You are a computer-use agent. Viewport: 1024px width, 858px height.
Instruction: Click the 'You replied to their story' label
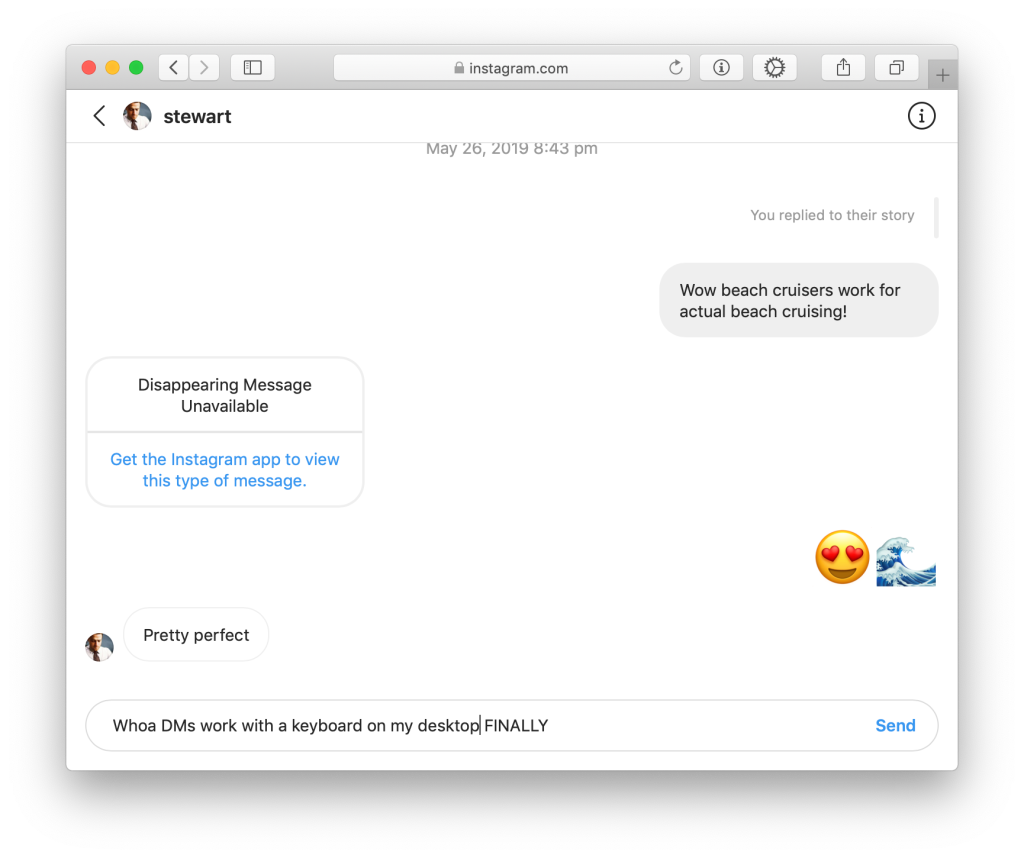pyautogui.click(x=832, y=215)
